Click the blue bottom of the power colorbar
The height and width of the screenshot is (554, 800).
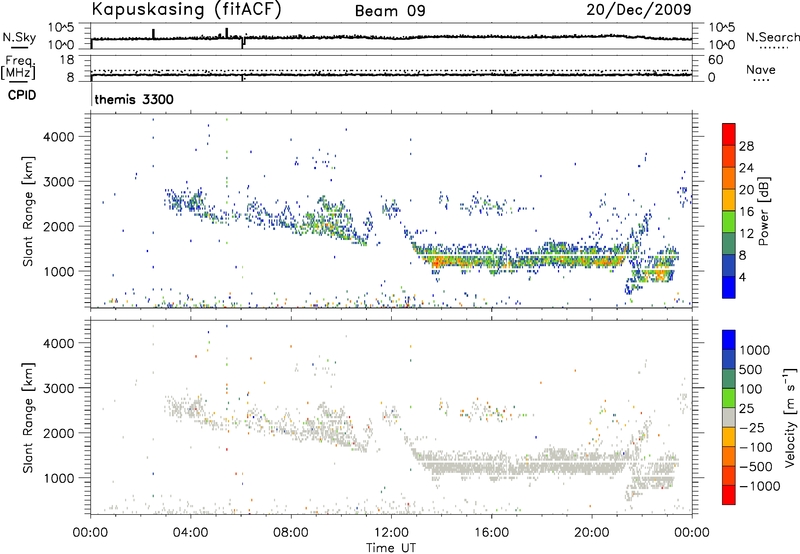point(729,287)
